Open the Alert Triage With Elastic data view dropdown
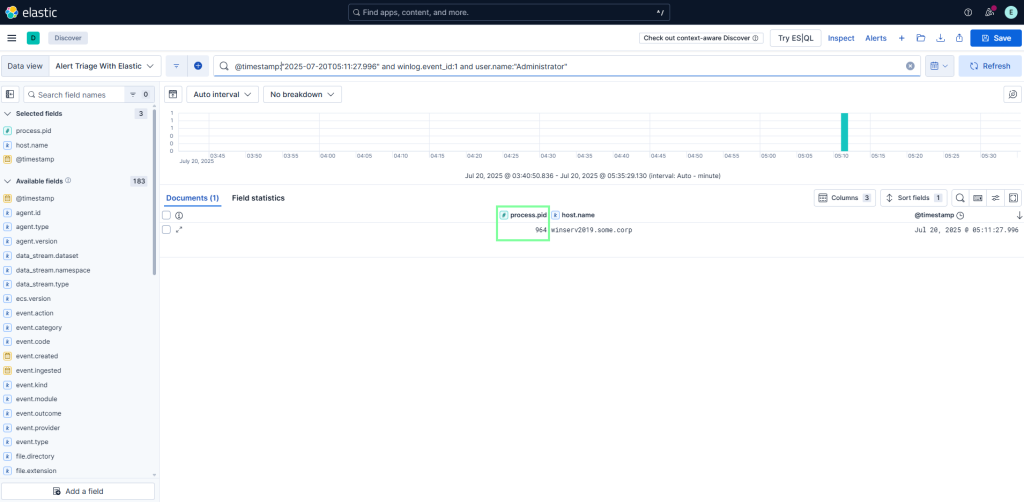The width and height of the screenshot is (1024, 502). click(104, 66)
